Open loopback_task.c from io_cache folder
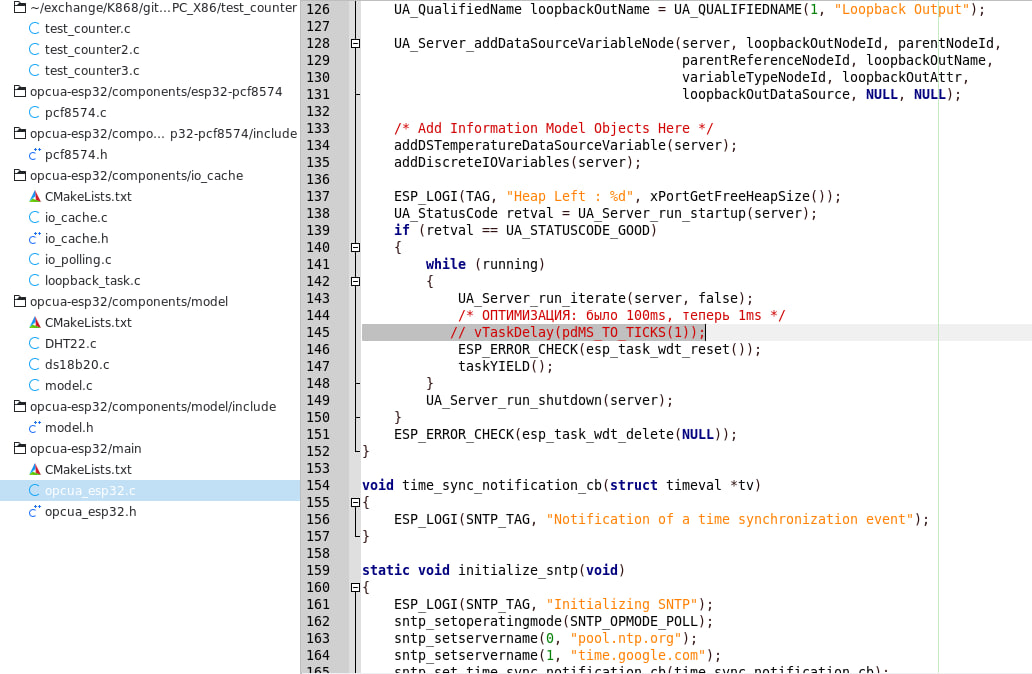The width and height of the screenshot is (1032, 674). click(x=92, y=281)
